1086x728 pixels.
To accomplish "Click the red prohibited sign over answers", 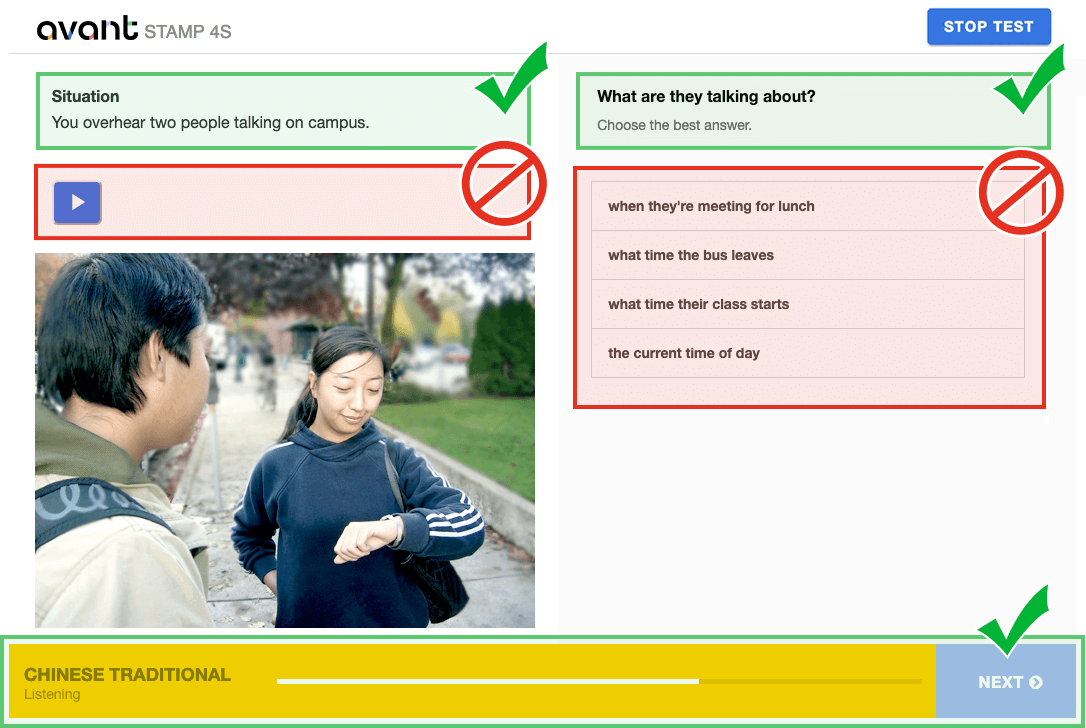I will 1021,193.
